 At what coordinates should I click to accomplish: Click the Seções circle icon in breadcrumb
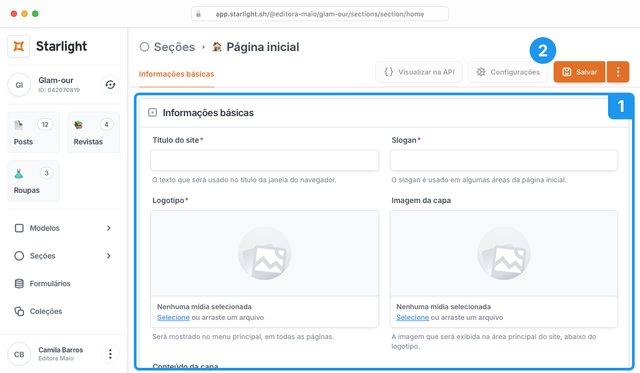pos(144,47)
